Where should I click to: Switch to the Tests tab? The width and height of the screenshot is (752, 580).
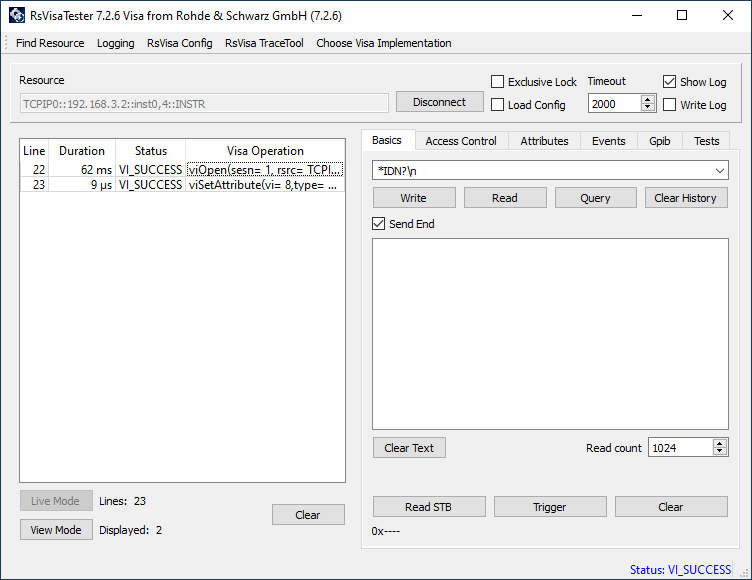[706, 141]
